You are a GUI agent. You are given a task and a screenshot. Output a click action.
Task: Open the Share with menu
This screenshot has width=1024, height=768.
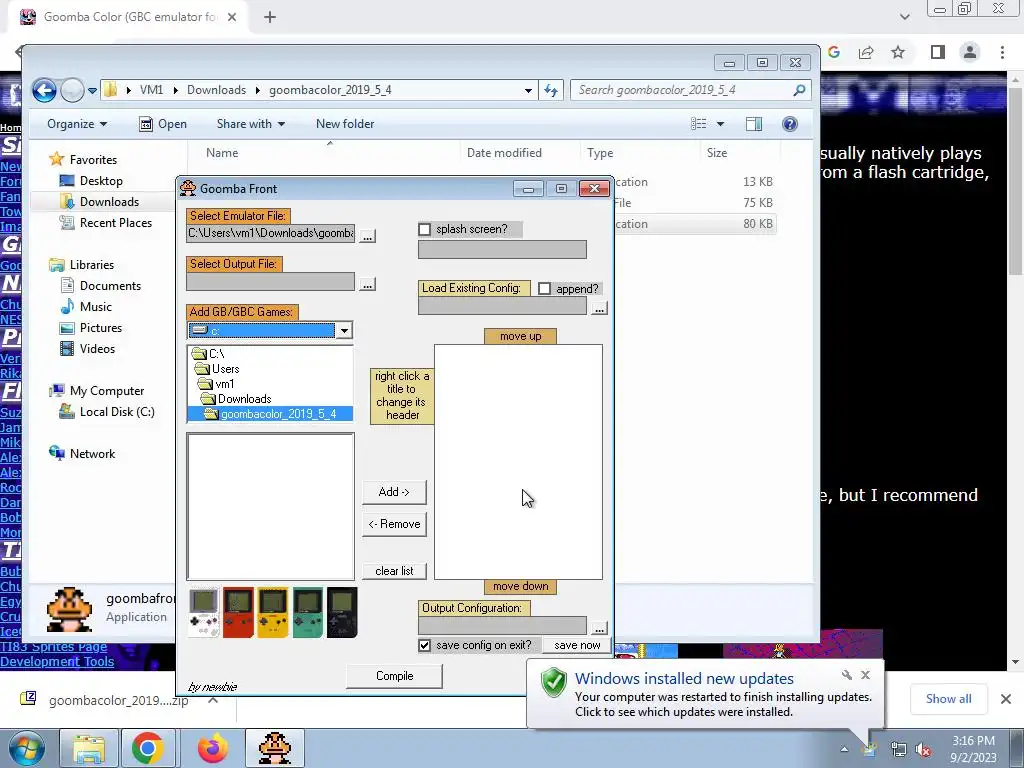tap(251, 124)
